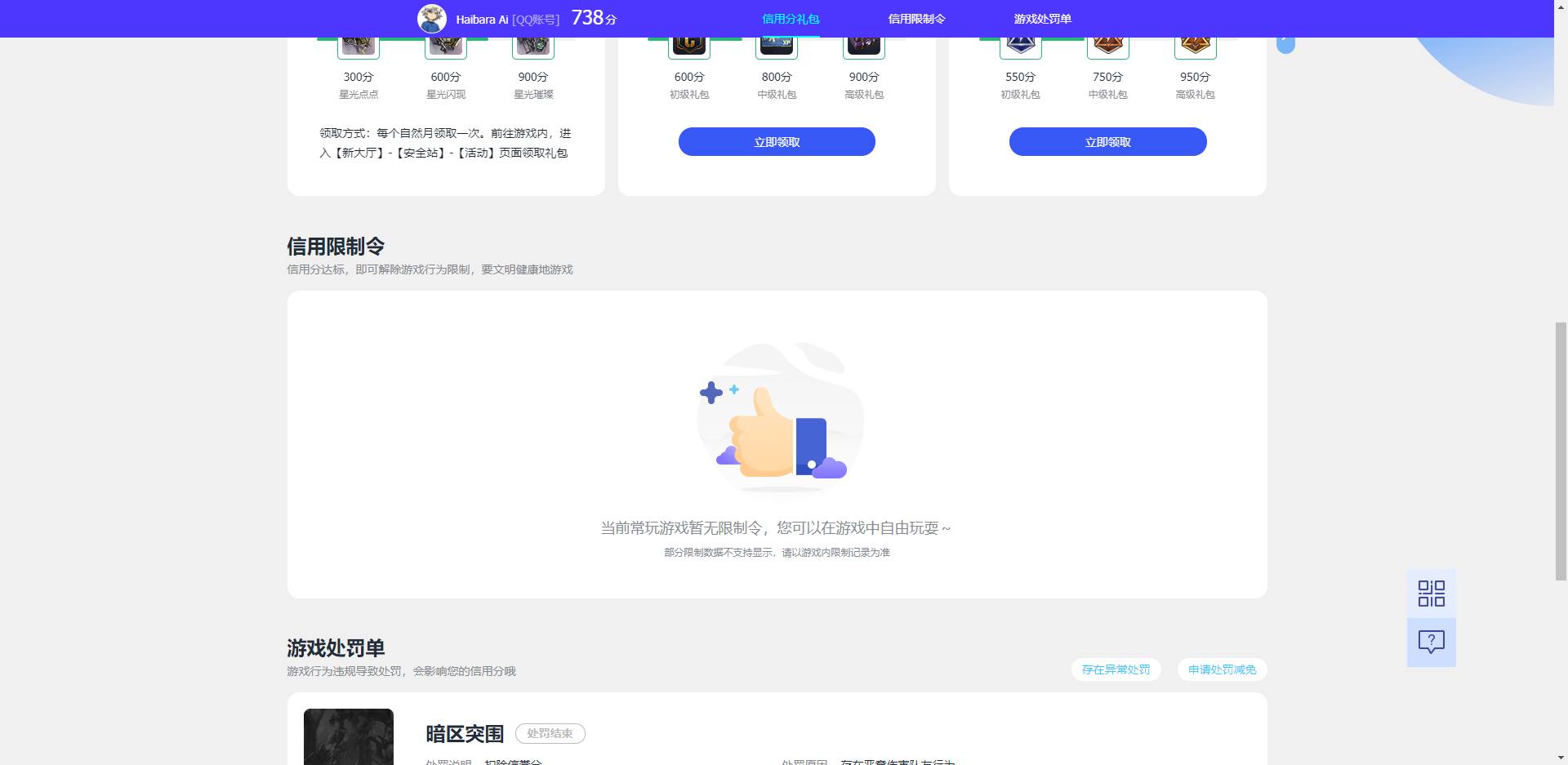1568x765 pixels.
Task: Click the 950分 高级礼包 badge icon
Action: pyautogui.click(x=1196, y=47)
